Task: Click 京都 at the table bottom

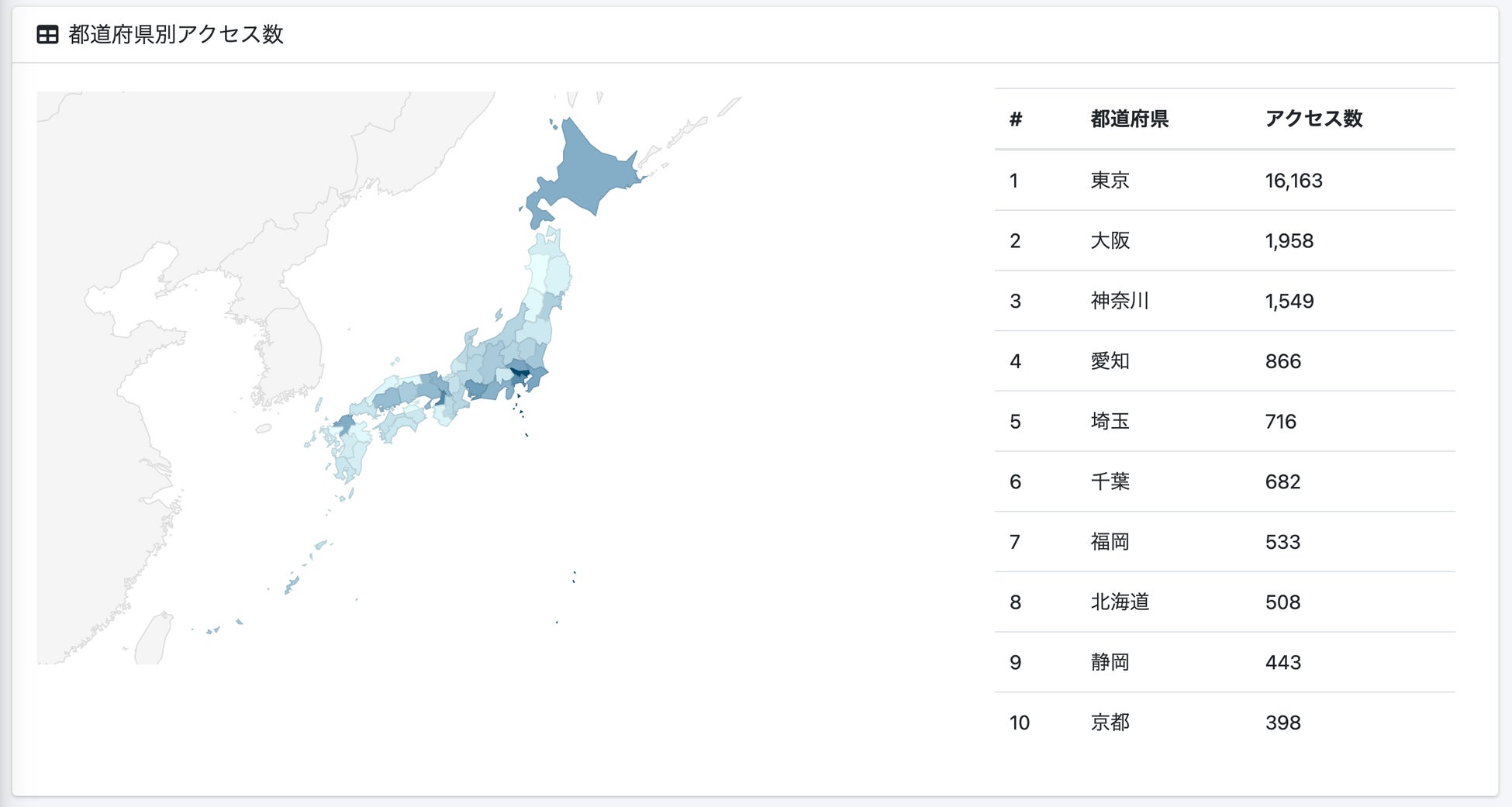Action: point(1110,723)
